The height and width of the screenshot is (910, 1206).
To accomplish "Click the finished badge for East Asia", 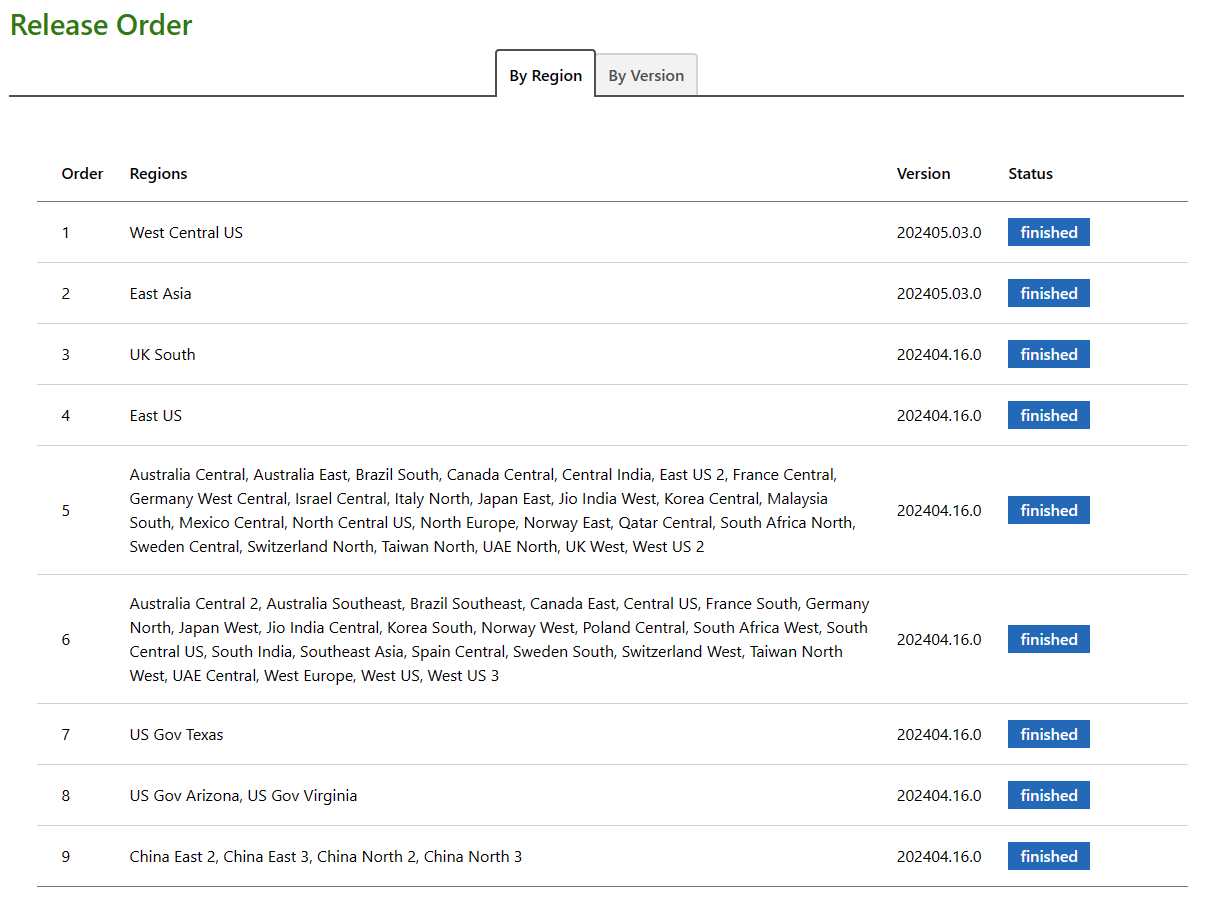I will pos(1048,293).
